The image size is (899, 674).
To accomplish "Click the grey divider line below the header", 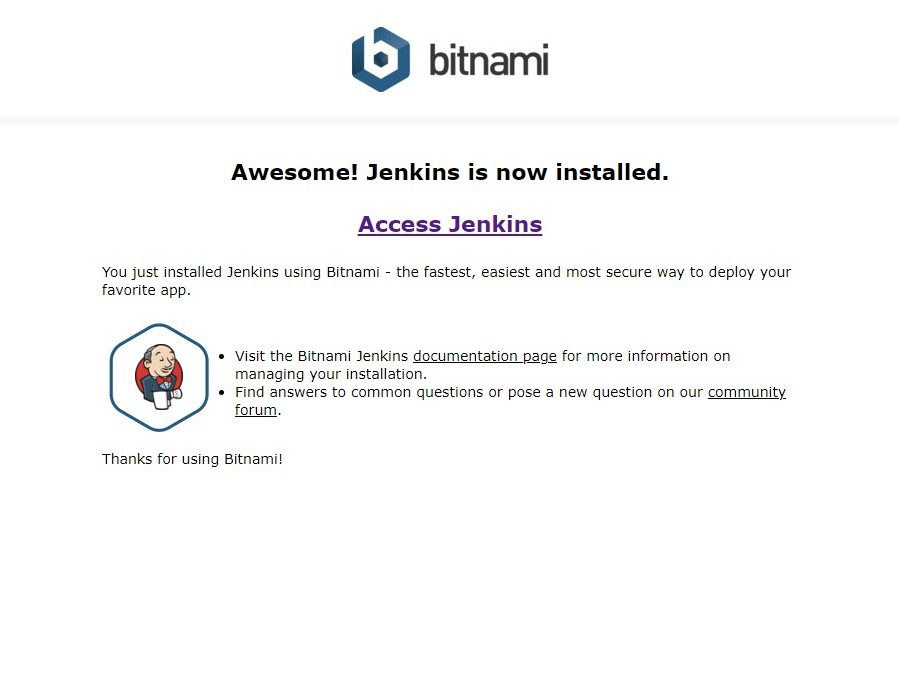I will [x=450, y=120].
